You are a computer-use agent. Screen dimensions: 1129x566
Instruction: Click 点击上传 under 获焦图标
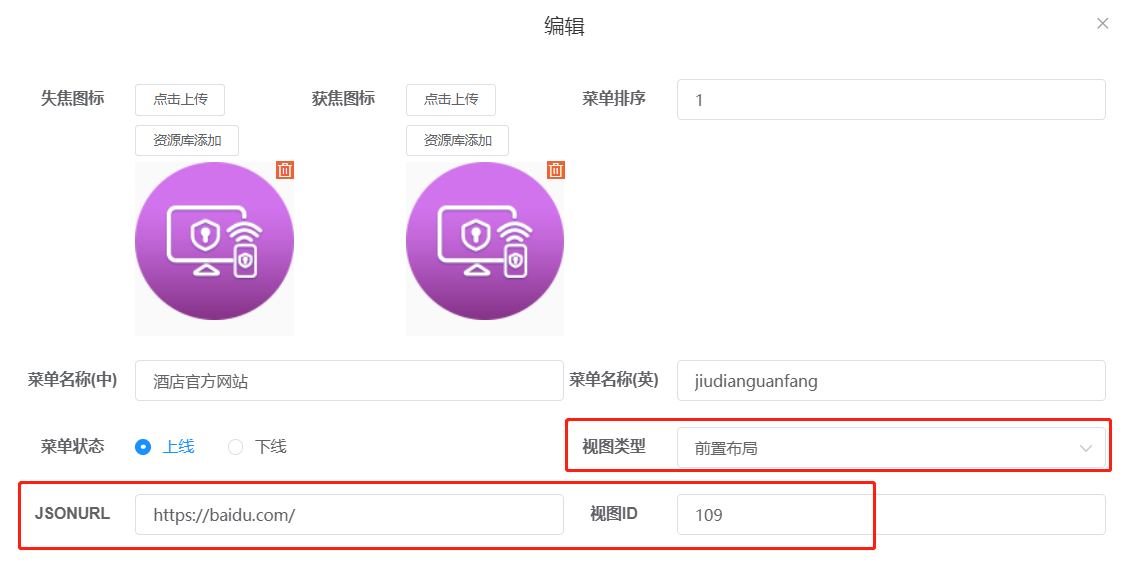click(451, 100)
